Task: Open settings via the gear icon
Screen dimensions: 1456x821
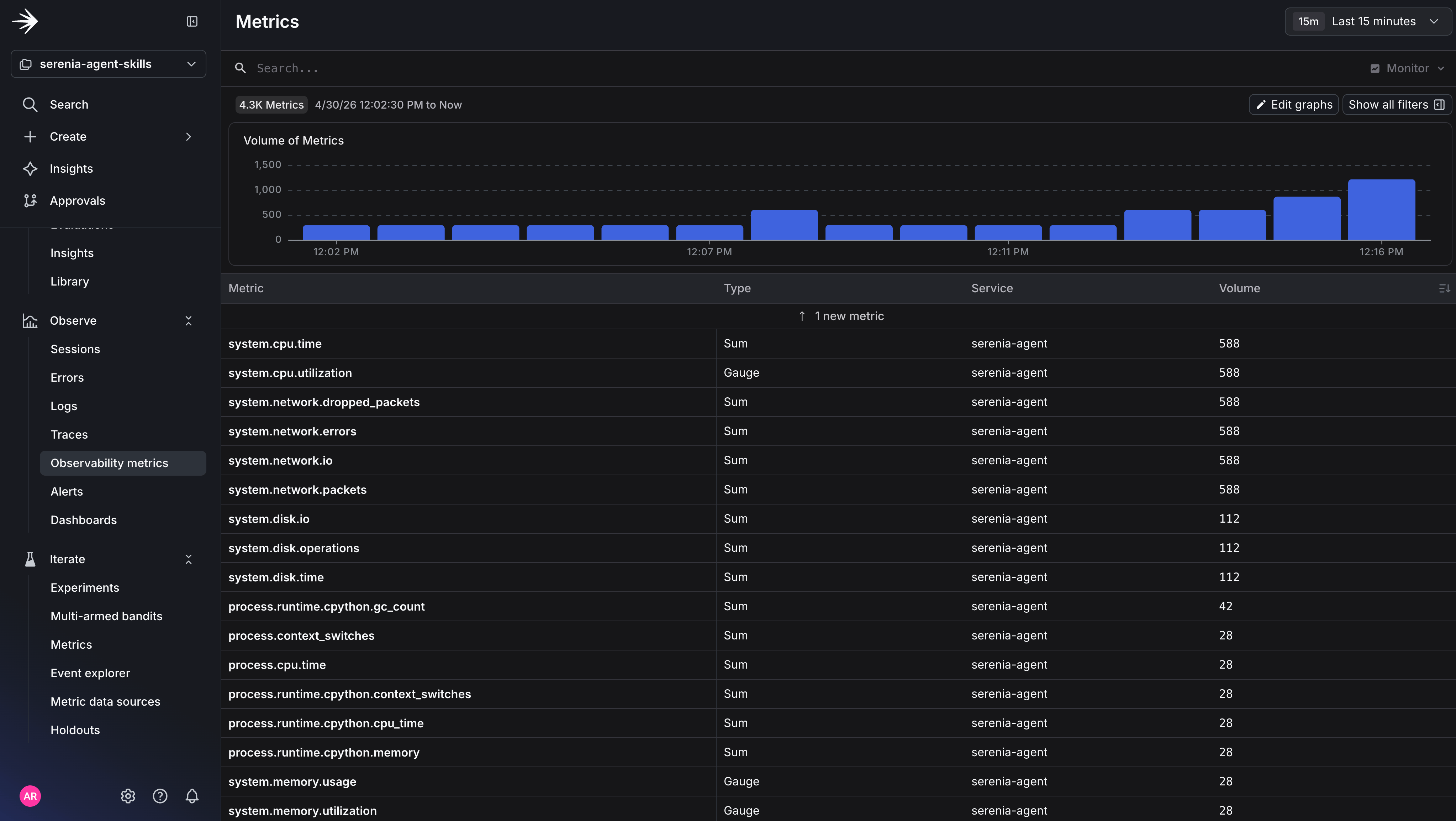Action: [128, 796]
